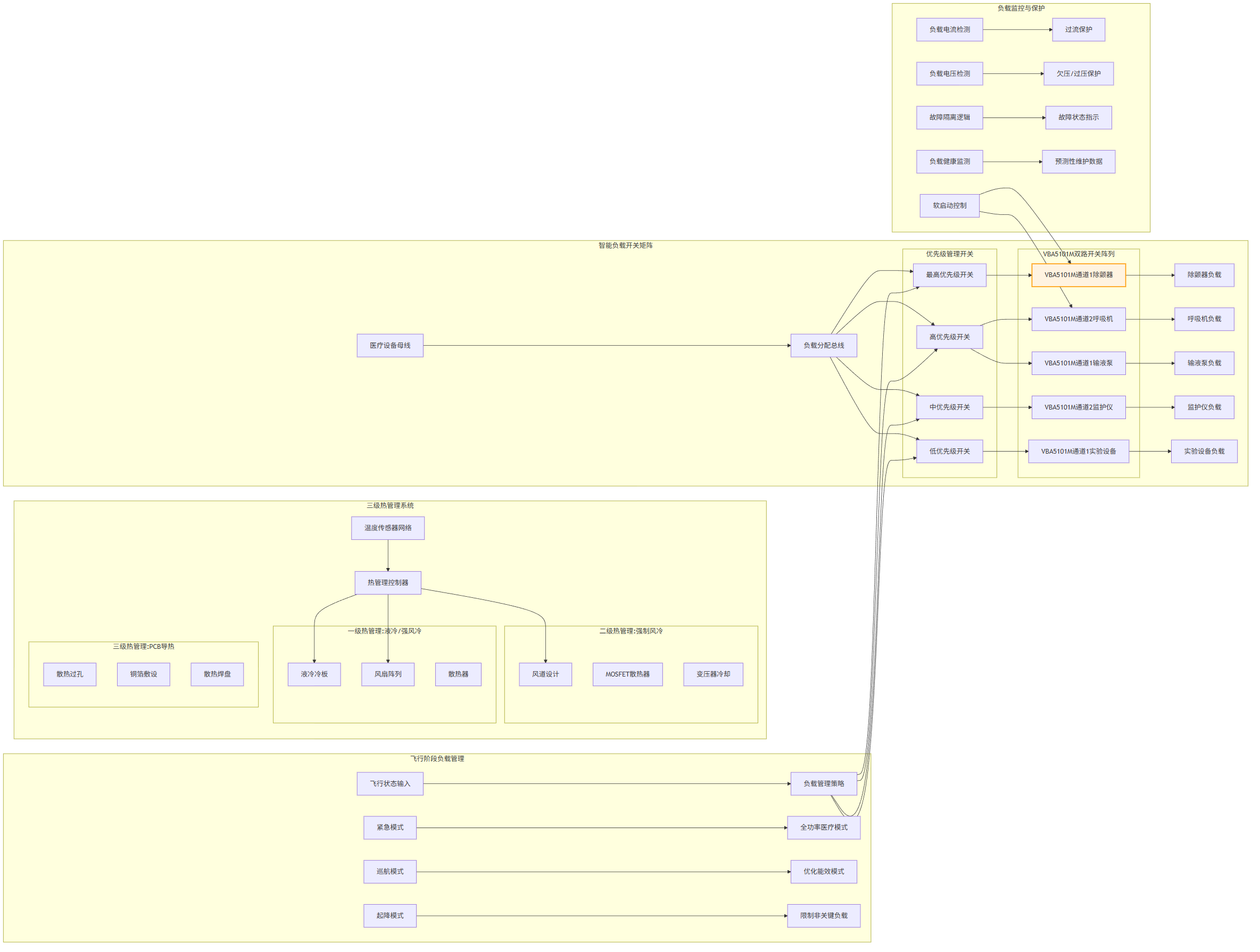
Task: Select the 呼吸机负载 node
Action: coord(1204,320)
